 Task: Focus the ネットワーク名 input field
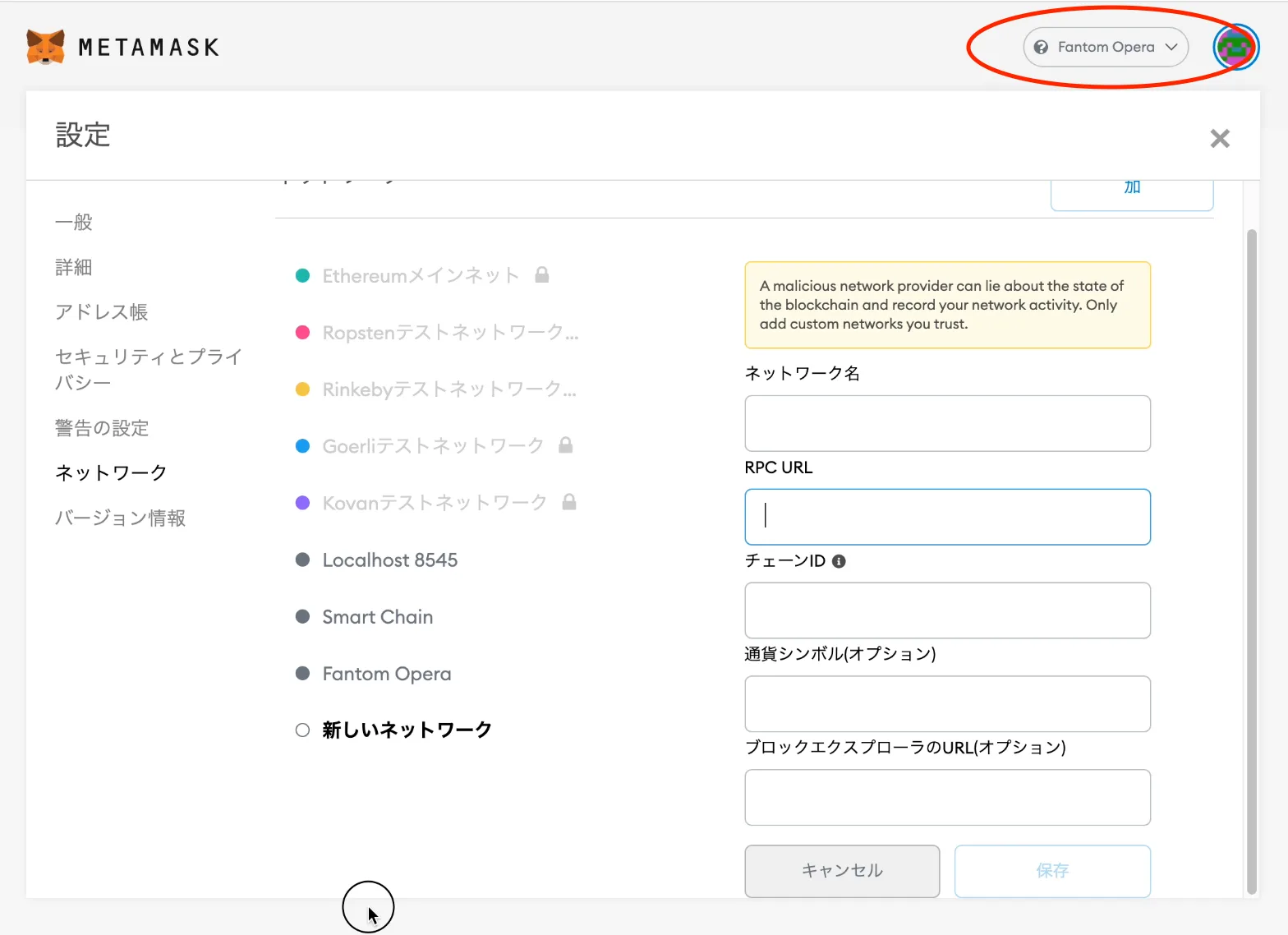947,423
